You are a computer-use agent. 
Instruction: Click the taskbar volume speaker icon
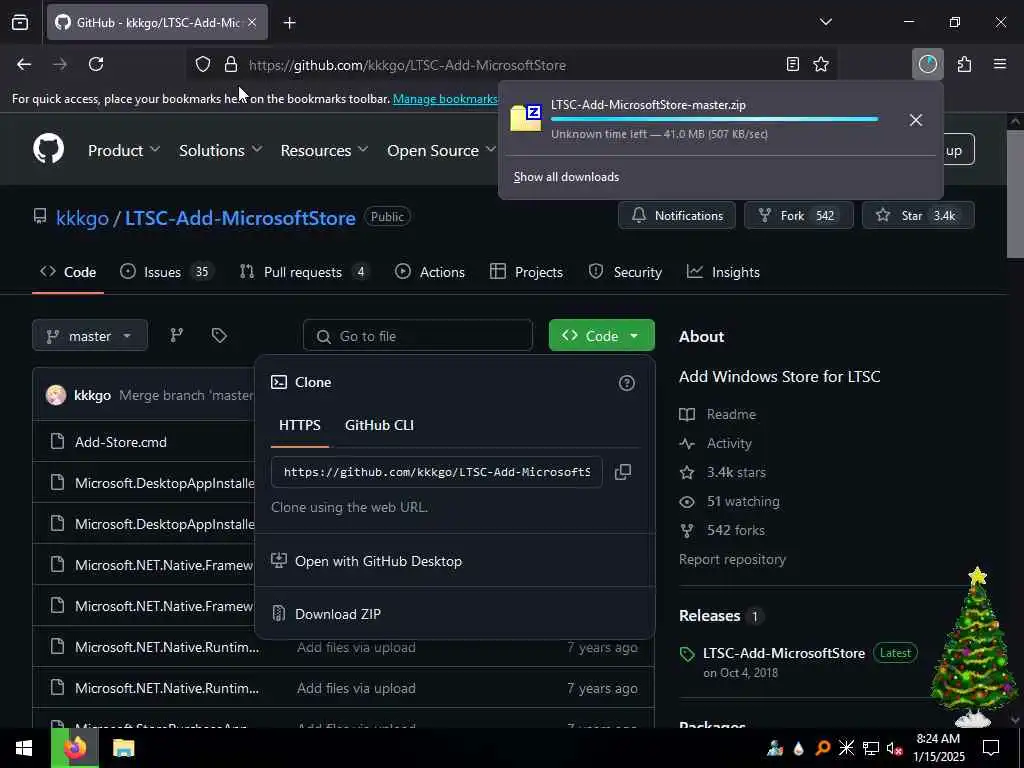click(893, 748)
